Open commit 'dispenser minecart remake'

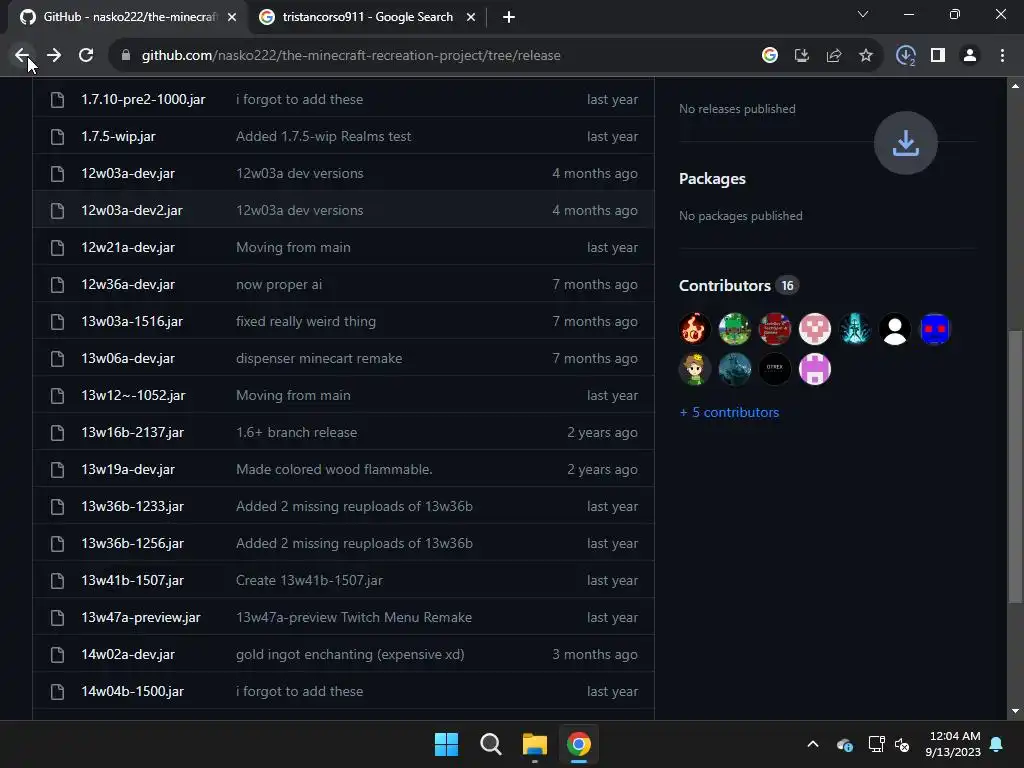(319, 359)
